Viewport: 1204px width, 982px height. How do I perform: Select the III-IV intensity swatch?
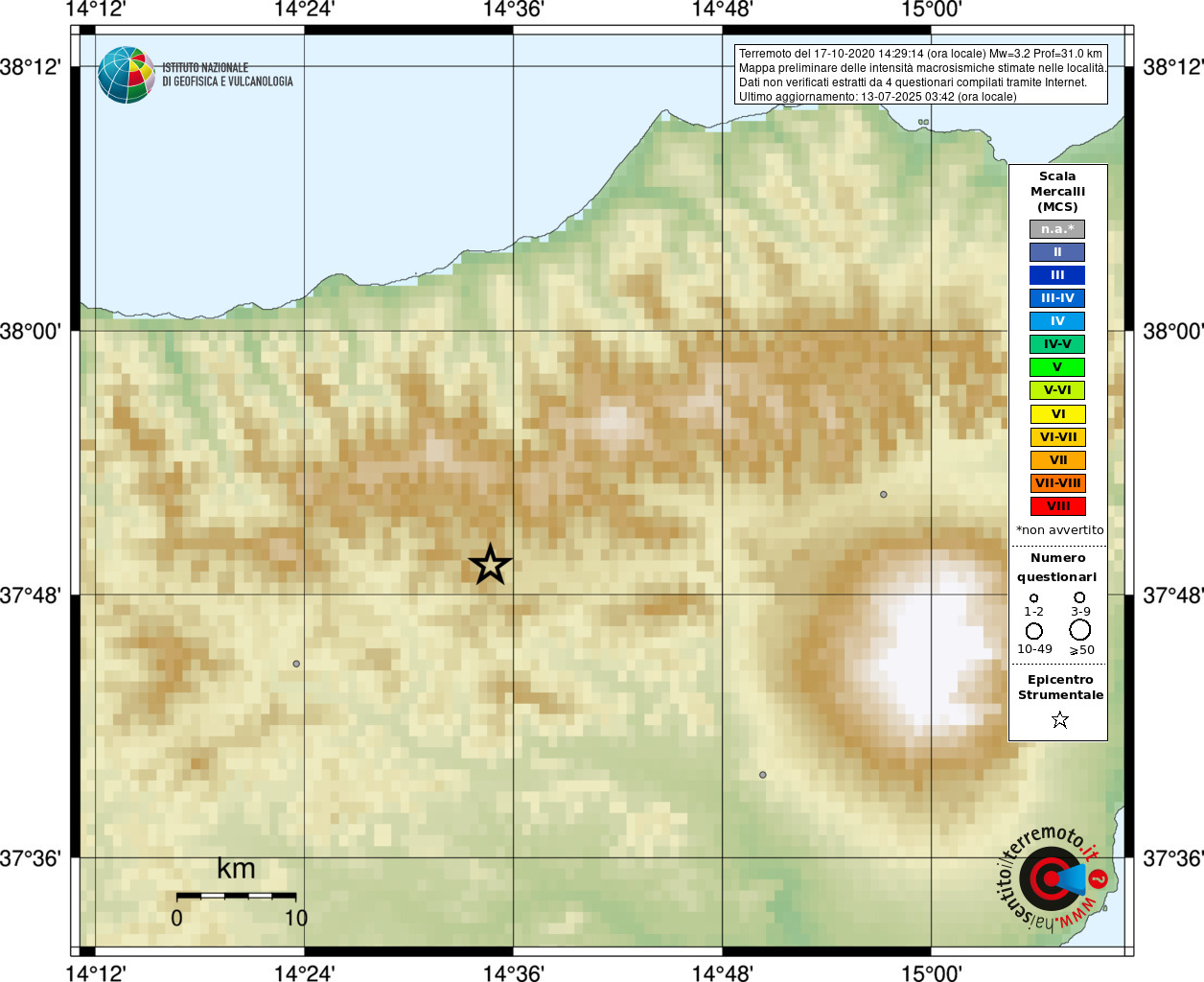(x=1057, y=298)
